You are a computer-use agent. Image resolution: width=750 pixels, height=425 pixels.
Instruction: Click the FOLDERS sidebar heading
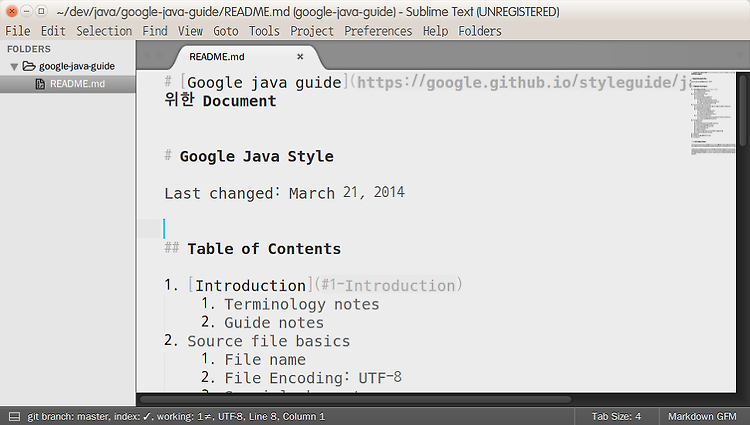point(29,49)
